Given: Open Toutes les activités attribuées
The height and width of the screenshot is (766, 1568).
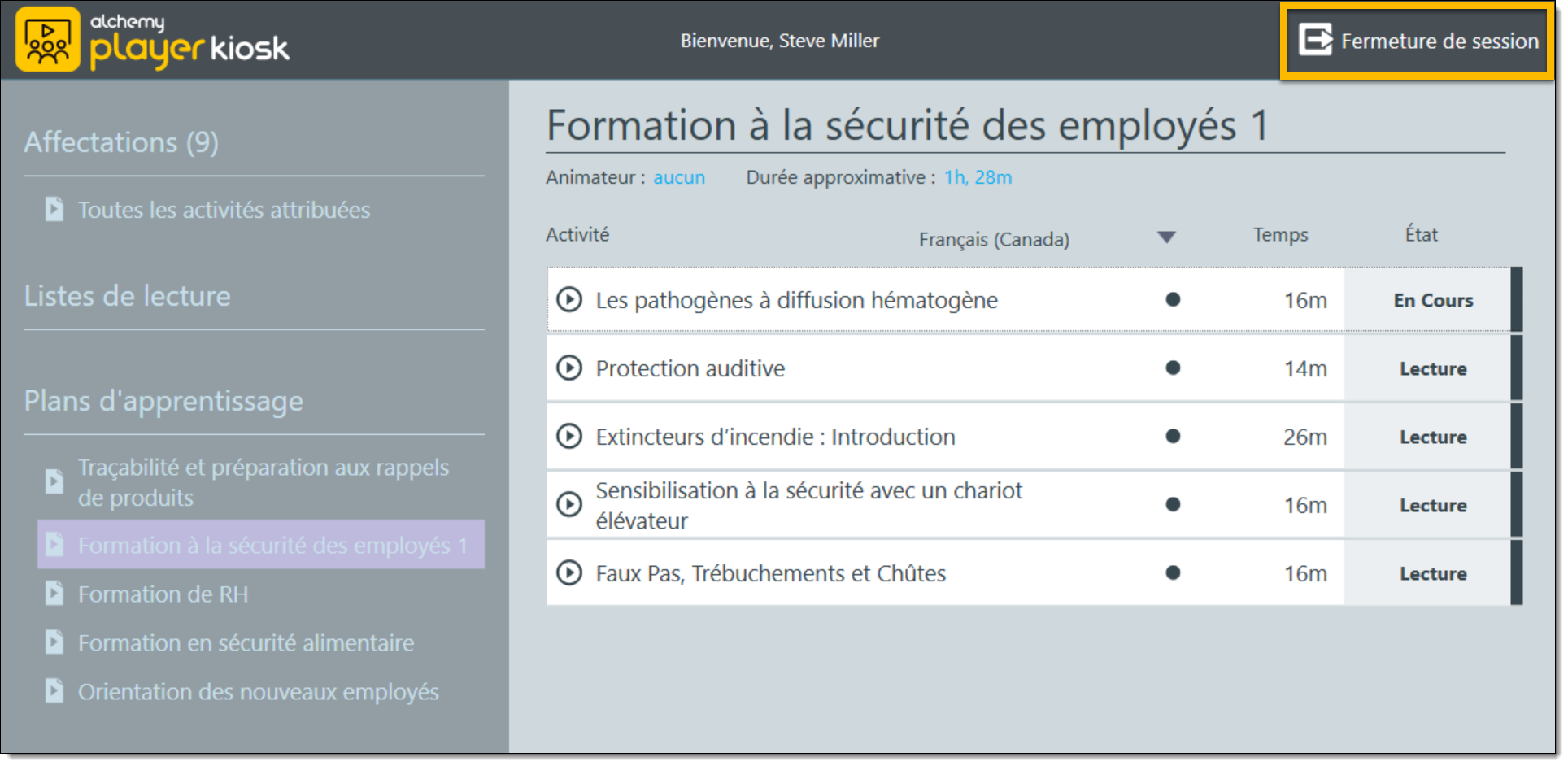Looking at the screenshot, I should [x=224, y=211].
